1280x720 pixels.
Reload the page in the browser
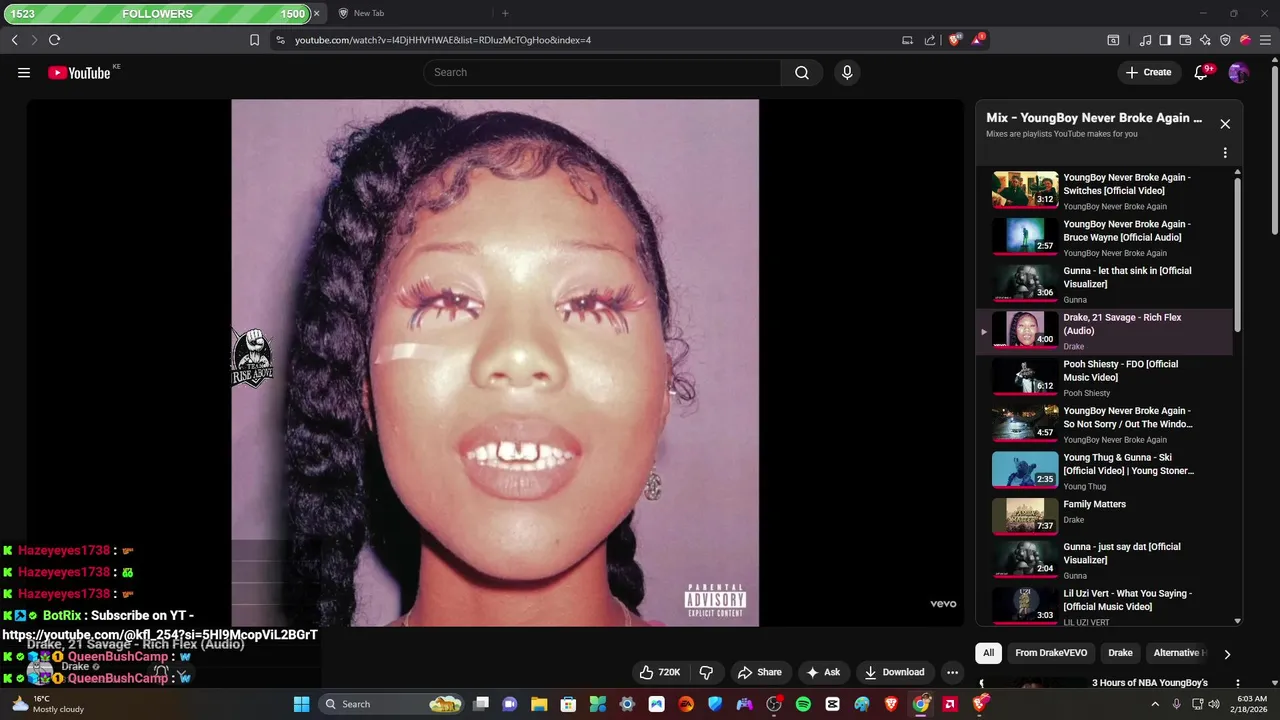tap(54, 40)
